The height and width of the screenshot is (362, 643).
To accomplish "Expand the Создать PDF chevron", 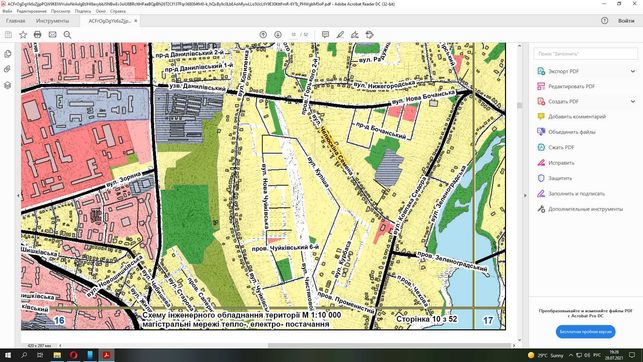I will tap(633, 101).
